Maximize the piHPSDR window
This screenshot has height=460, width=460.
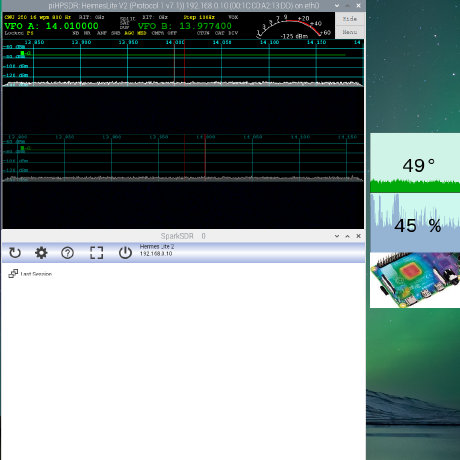pos(347,6)
